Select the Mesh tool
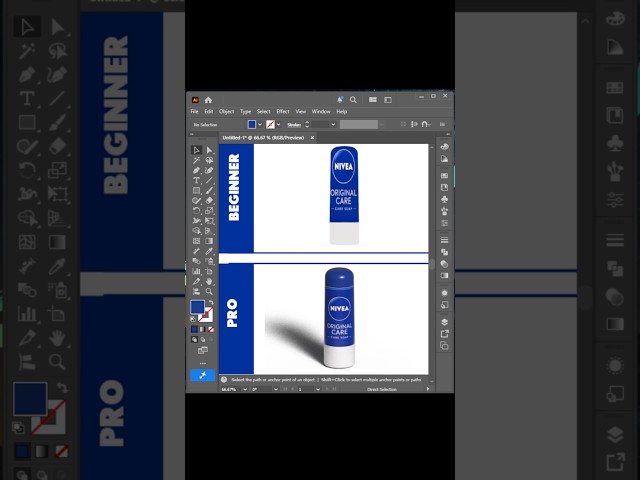The width and height of the screenshot is (640, 480). pos(196,241)
